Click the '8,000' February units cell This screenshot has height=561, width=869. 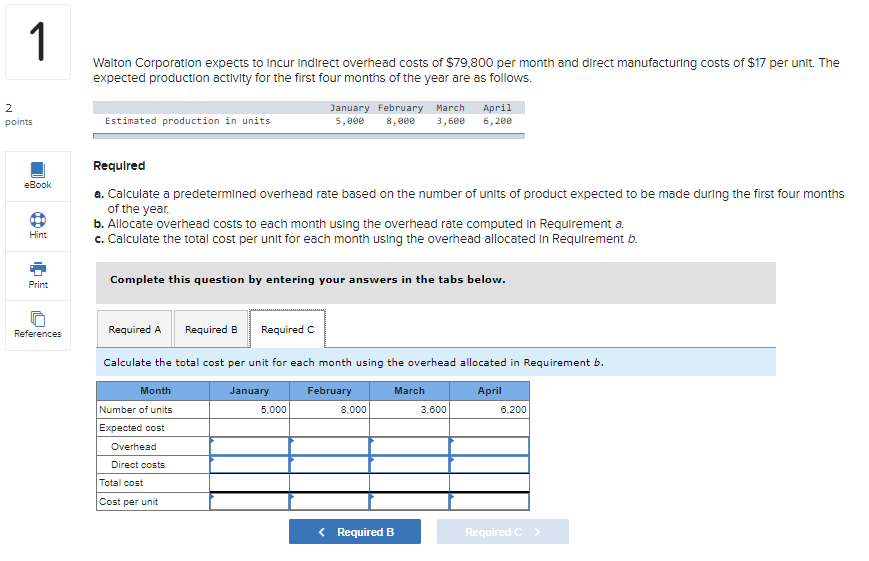coord(329,410)
